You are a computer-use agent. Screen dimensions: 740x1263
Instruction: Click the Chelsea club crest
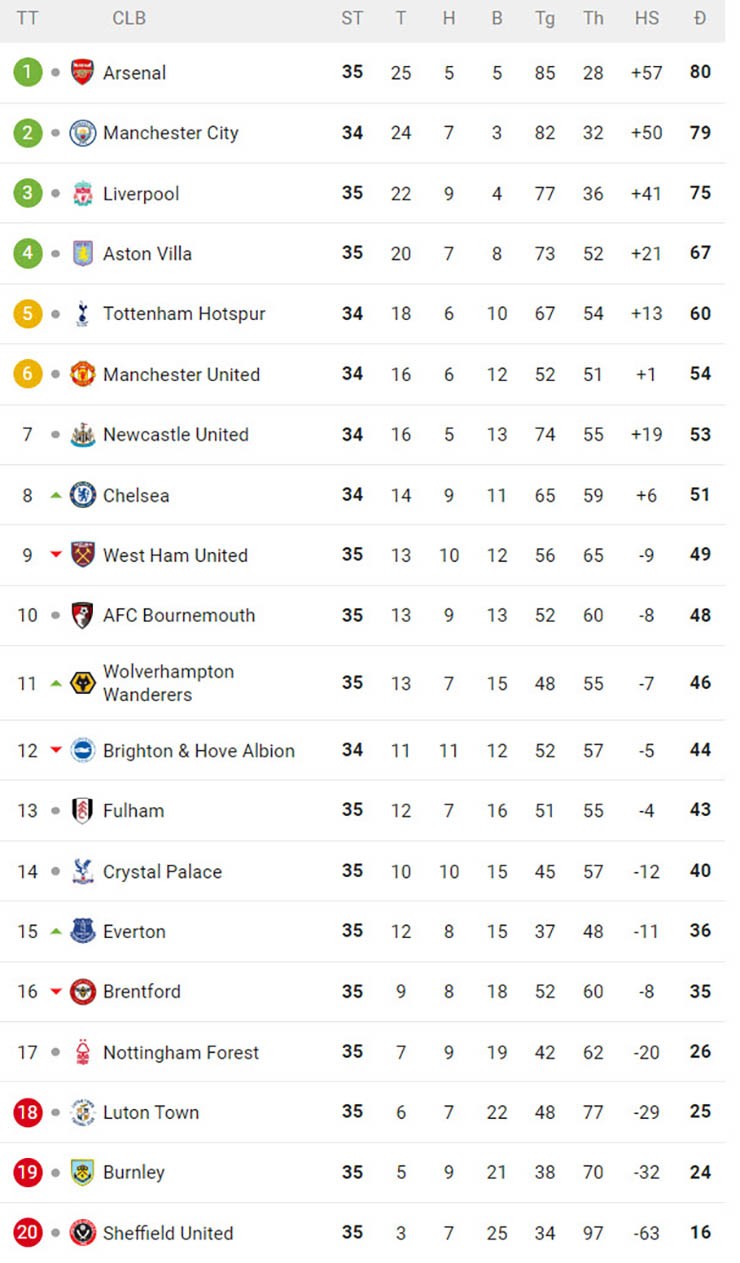[x=82, y=495]
